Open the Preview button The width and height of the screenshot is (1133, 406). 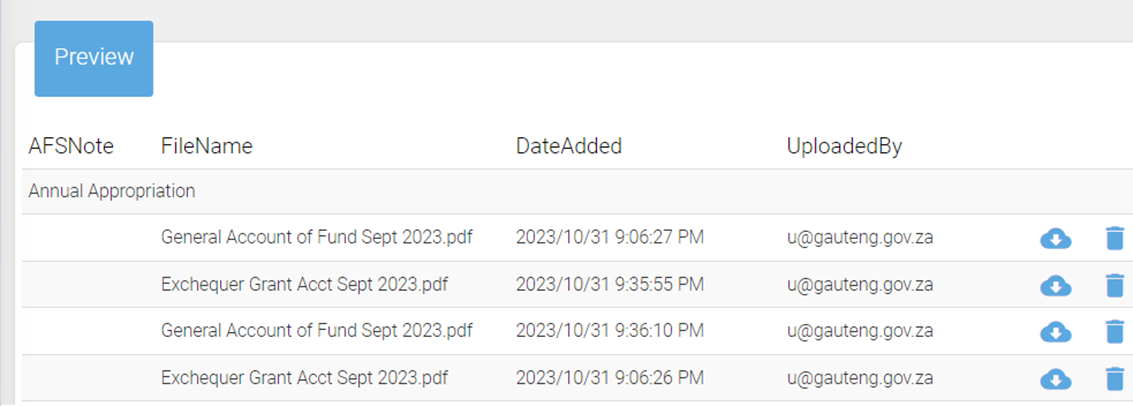[x=94, y=59]
